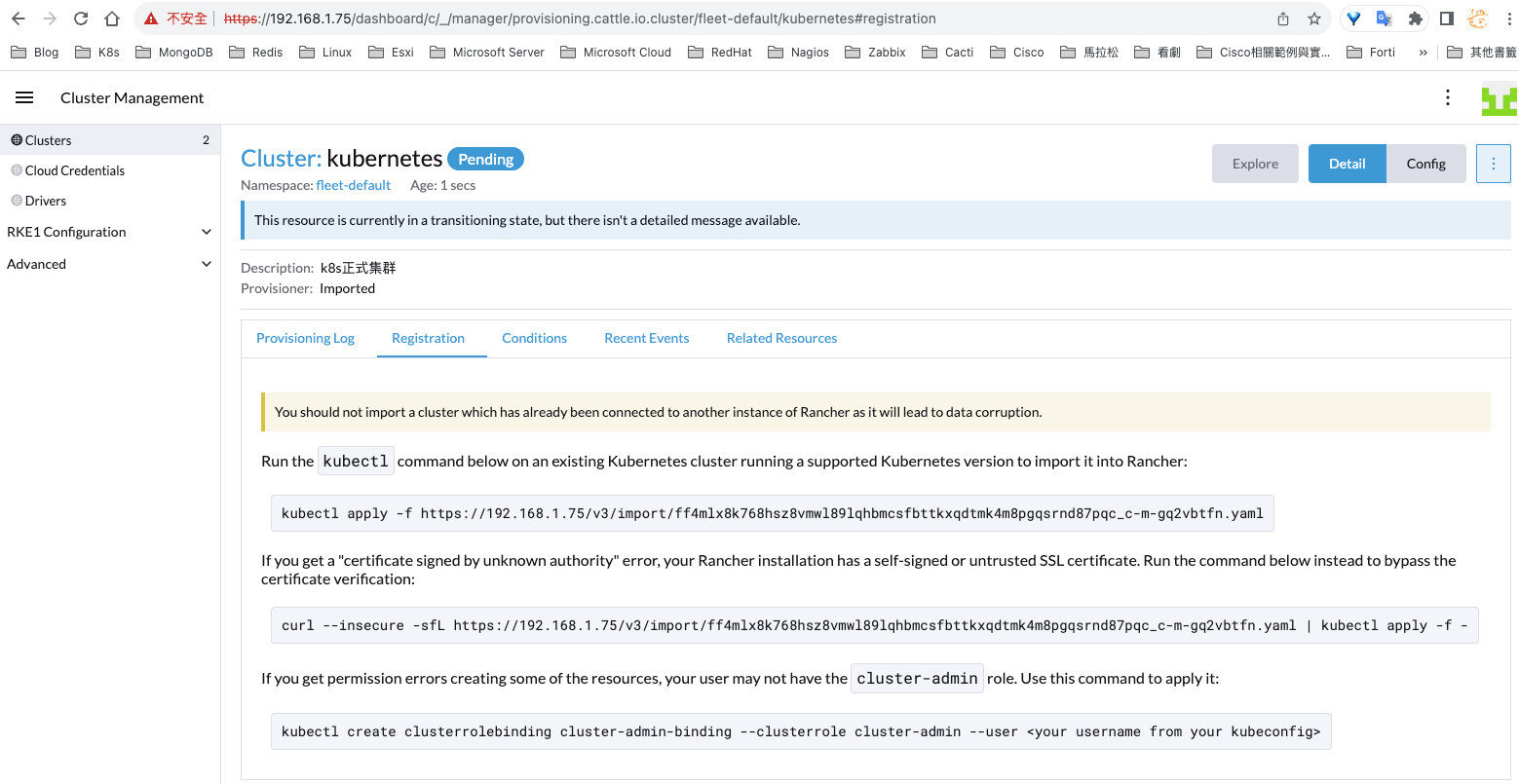Click the Cluster Management header title
This screenshot has width=1519, height=784.
[132, 97]
